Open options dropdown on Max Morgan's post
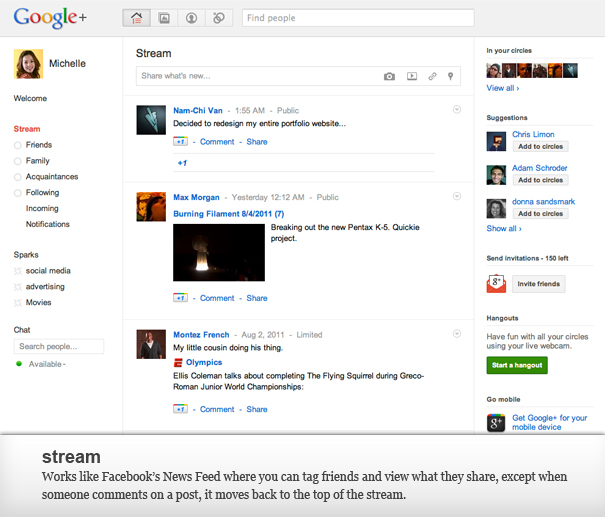The width and height of the screenshot is (605, 517). 456,196
